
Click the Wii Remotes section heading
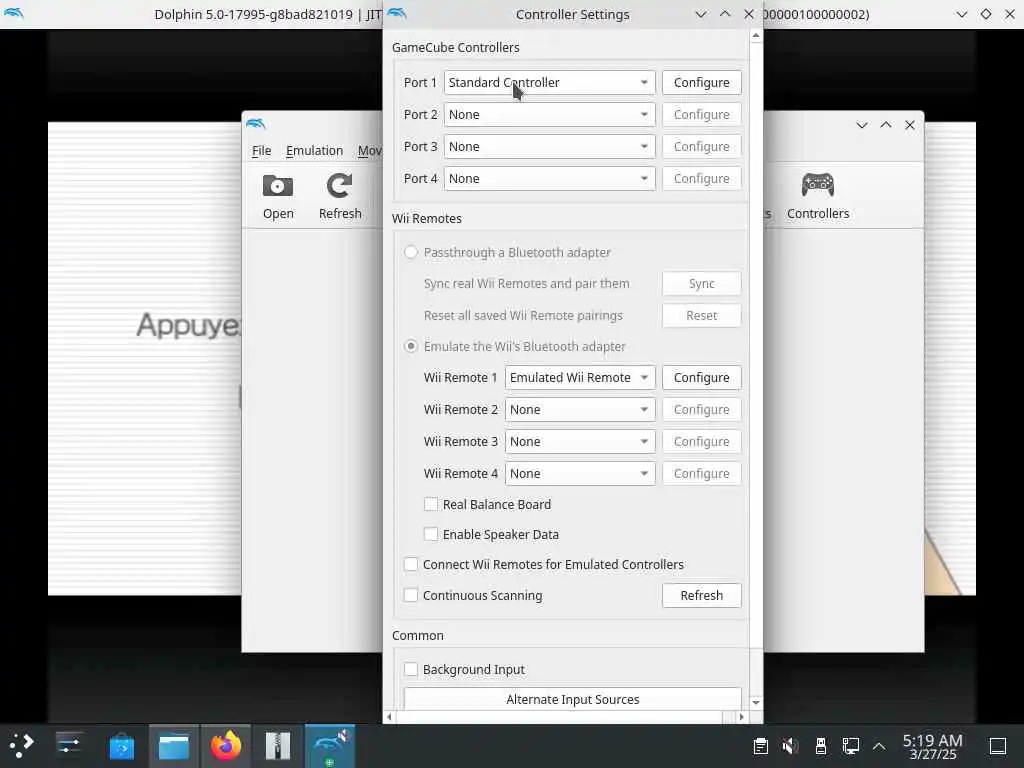[426, 219]
